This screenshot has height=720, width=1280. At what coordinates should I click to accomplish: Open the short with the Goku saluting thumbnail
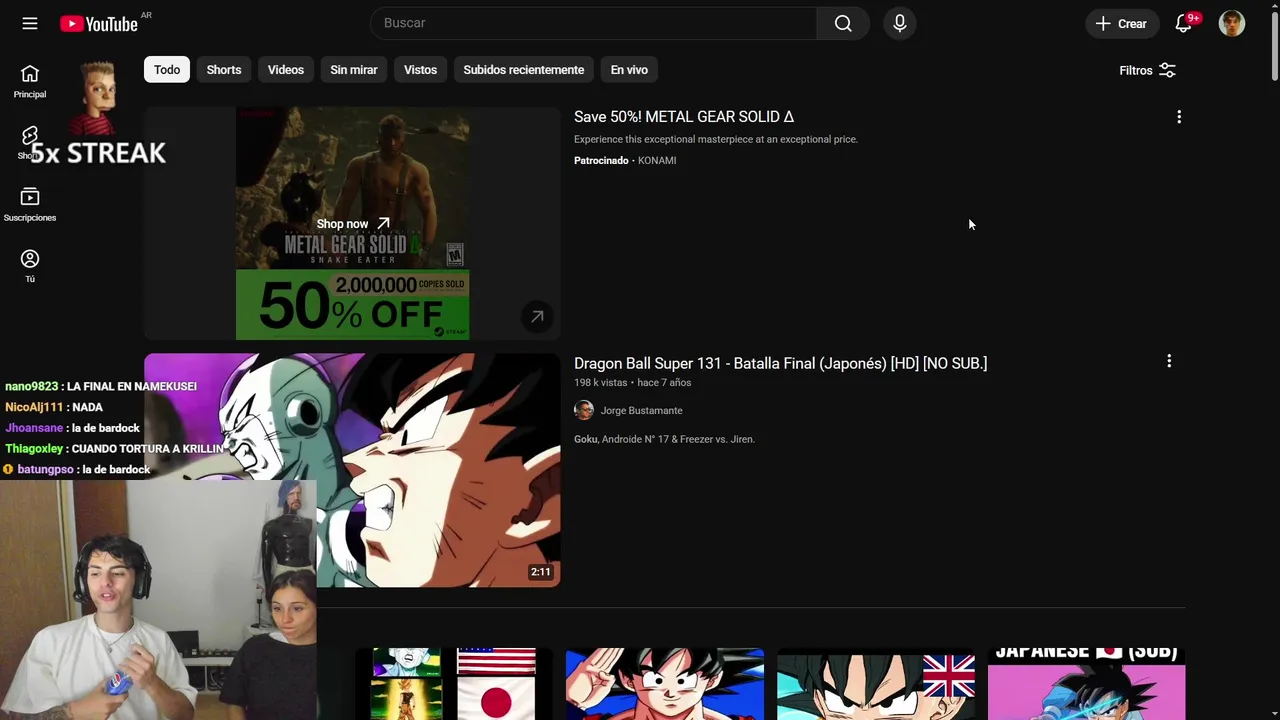[665, 684]
